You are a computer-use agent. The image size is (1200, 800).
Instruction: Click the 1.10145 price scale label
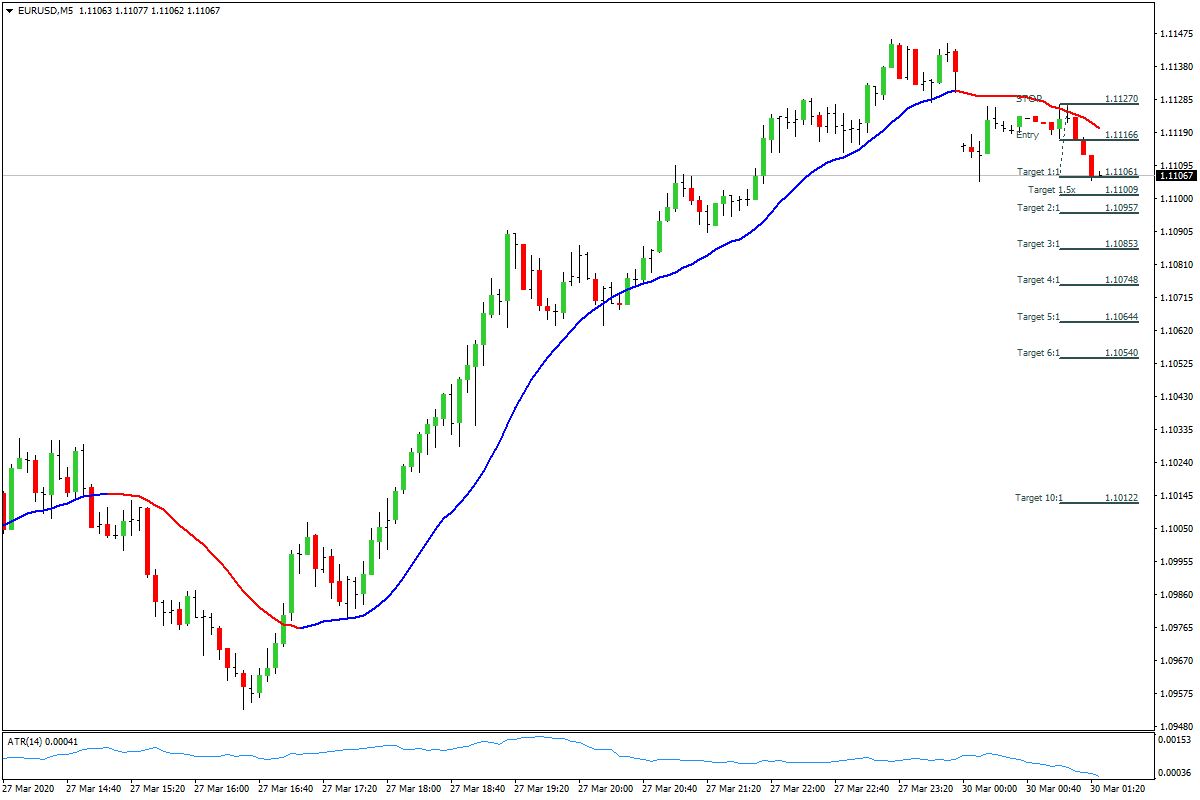pos(1176,496)
